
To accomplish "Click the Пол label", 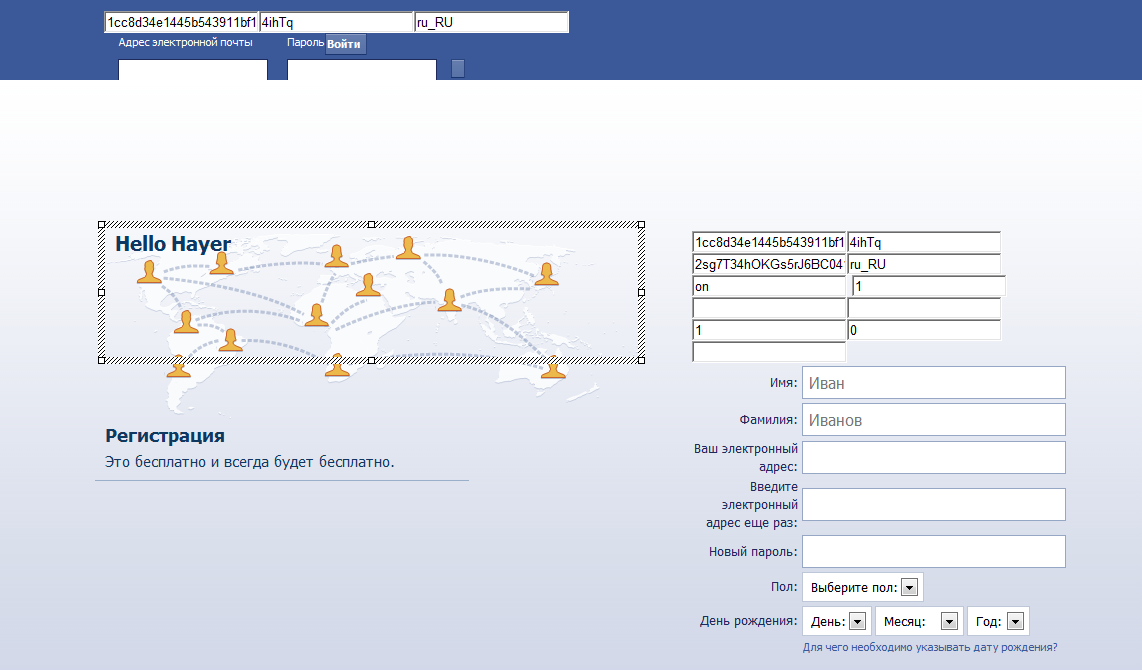I will (x=784, y=587).
